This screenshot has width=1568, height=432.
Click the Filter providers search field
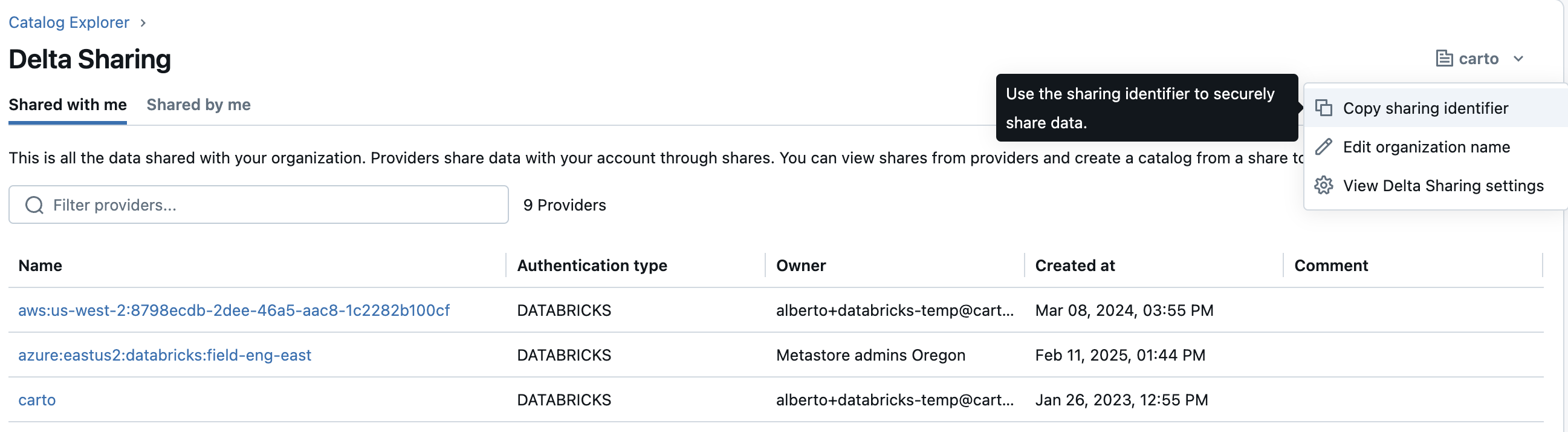pyautogui.click(x=274, y=205)
